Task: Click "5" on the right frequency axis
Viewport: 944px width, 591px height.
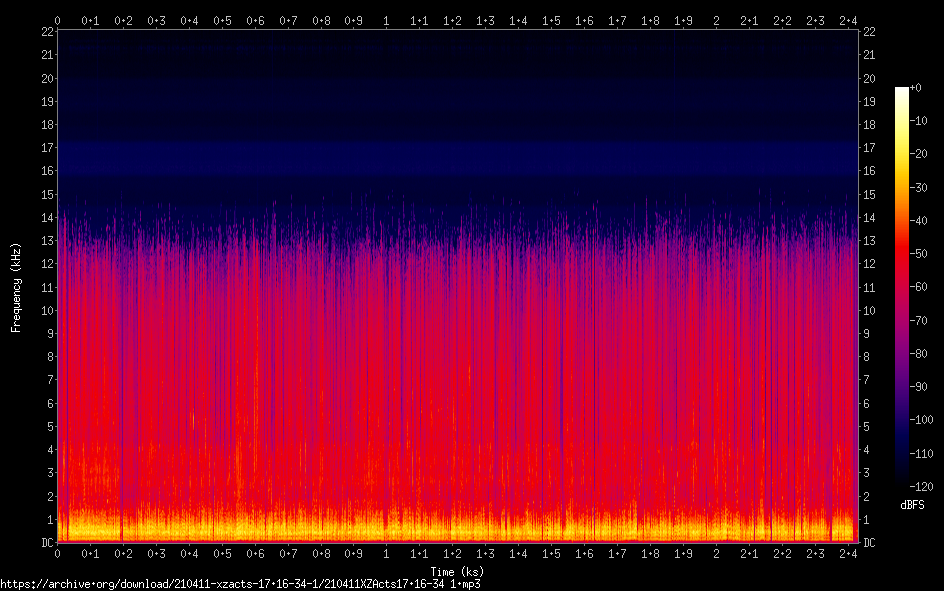Action: (x=866, y=427)
